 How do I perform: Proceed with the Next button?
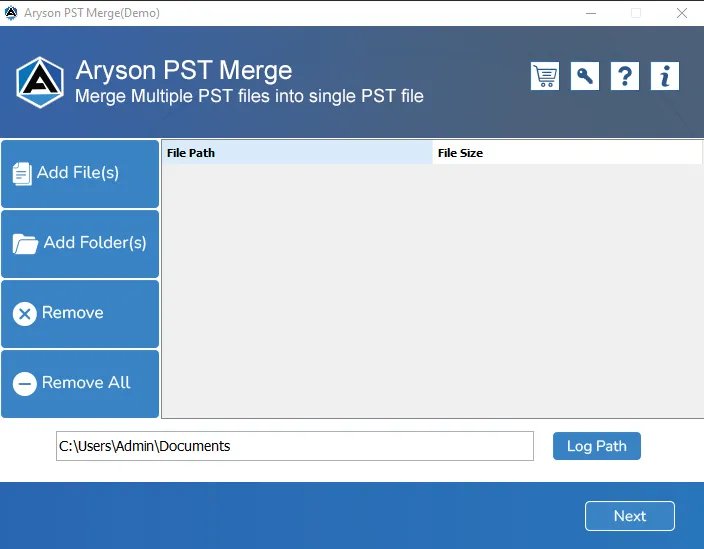coord(629,516)
